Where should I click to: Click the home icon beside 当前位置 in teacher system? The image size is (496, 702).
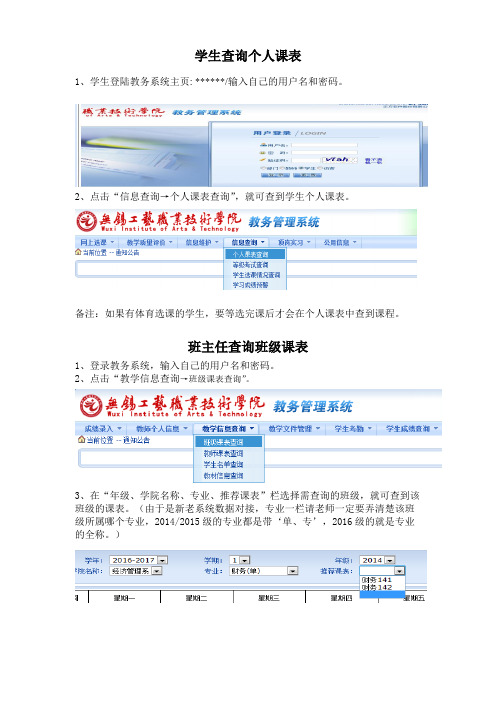81,440
